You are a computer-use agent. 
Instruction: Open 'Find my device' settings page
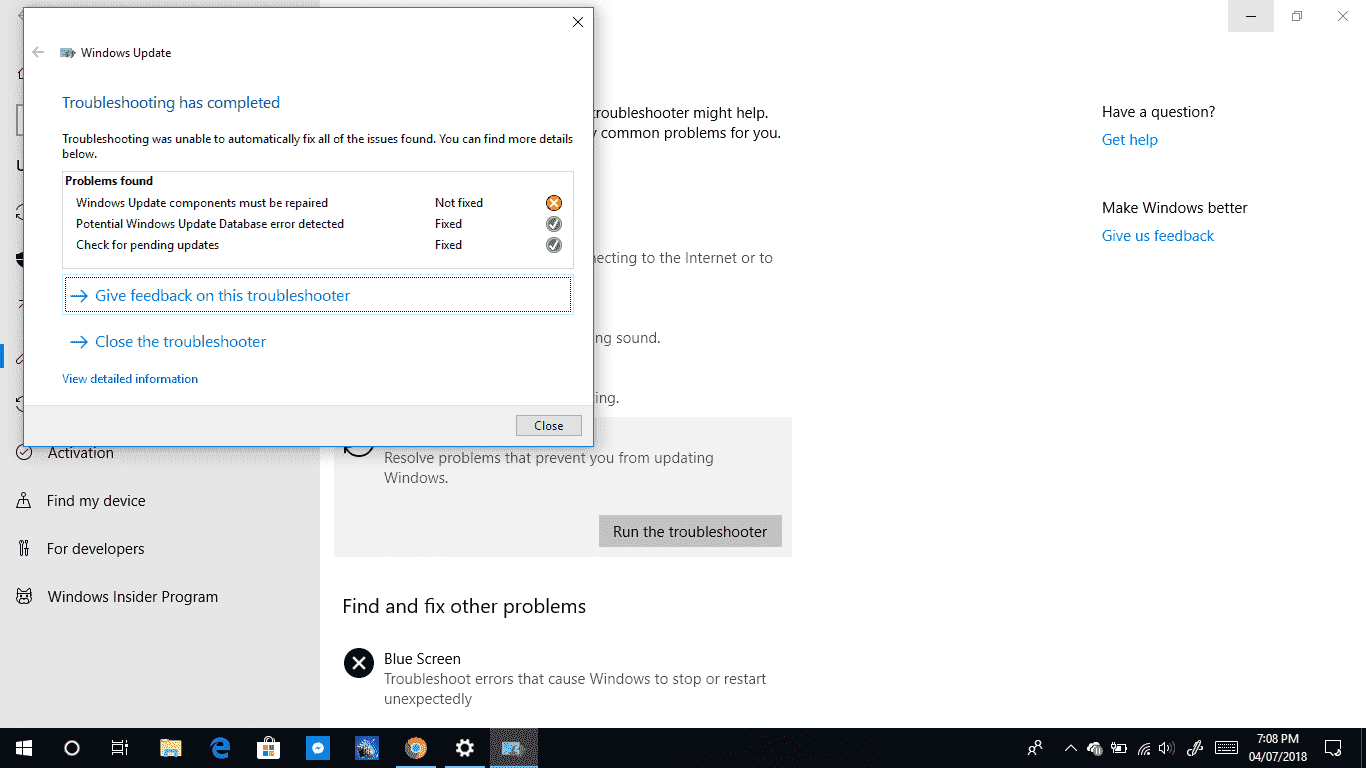click(160, 501)
